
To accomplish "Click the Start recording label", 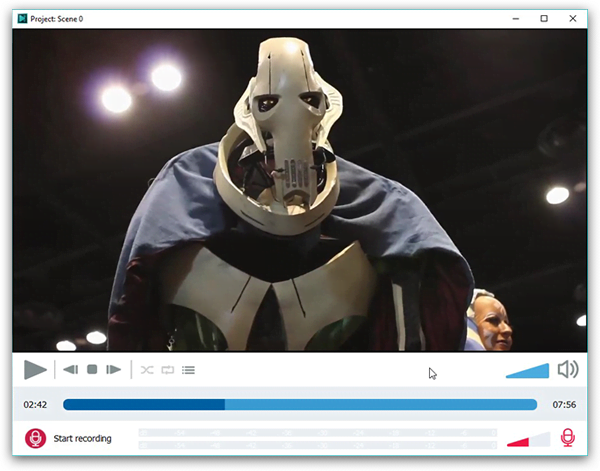I will [82, 439].
